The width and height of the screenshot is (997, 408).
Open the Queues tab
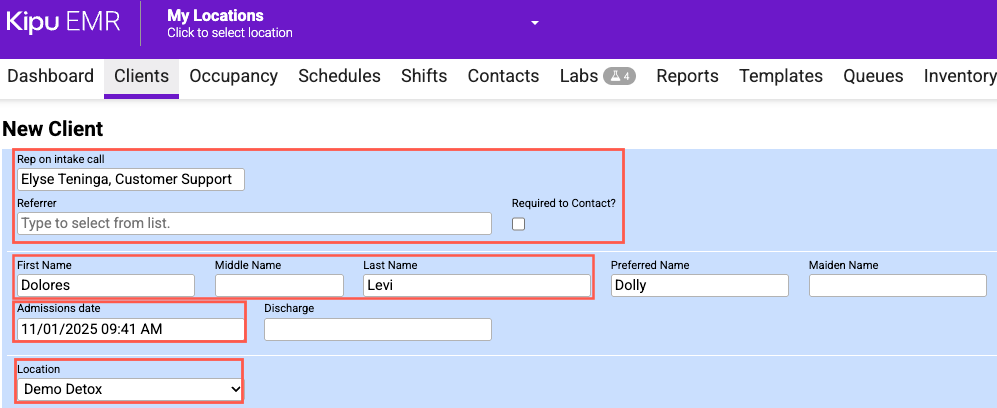point(873,76)
